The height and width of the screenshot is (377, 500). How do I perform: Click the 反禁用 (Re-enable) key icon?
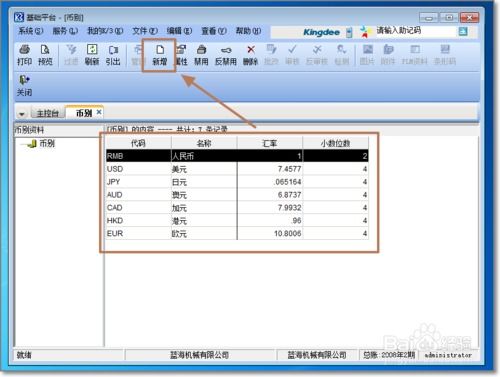[x=226, y=55]
